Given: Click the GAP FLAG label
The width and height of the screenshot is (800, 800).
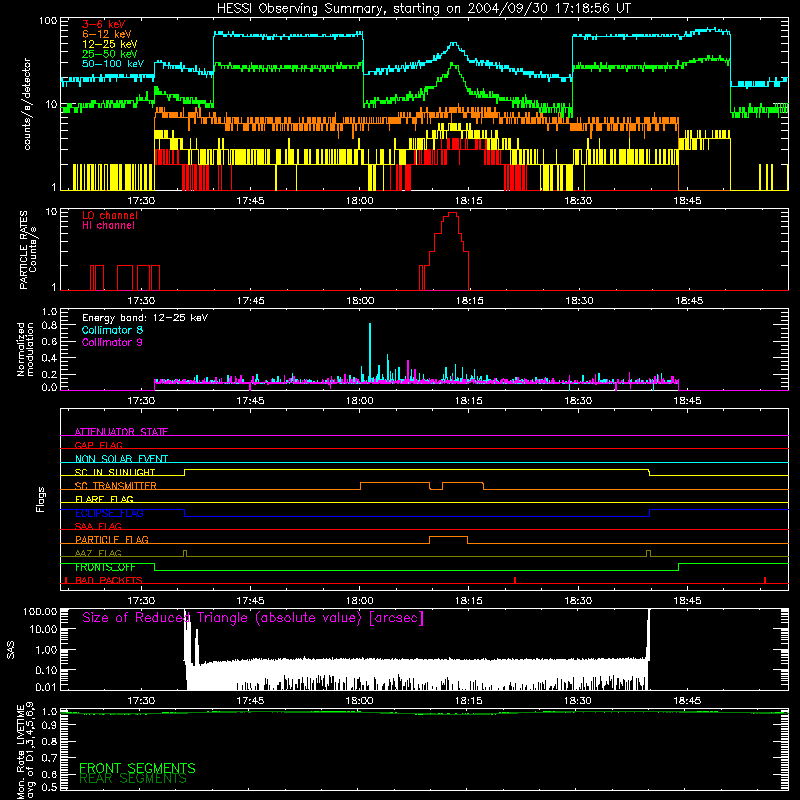Looking at the screenshot, I should click(x=98, y=445).
